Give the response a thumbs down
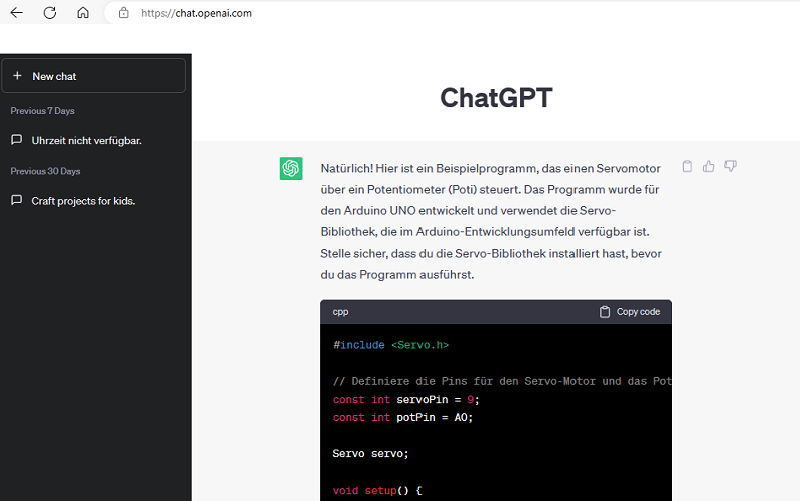The width and height of the screenshot is (800, 501). point(730,166)
